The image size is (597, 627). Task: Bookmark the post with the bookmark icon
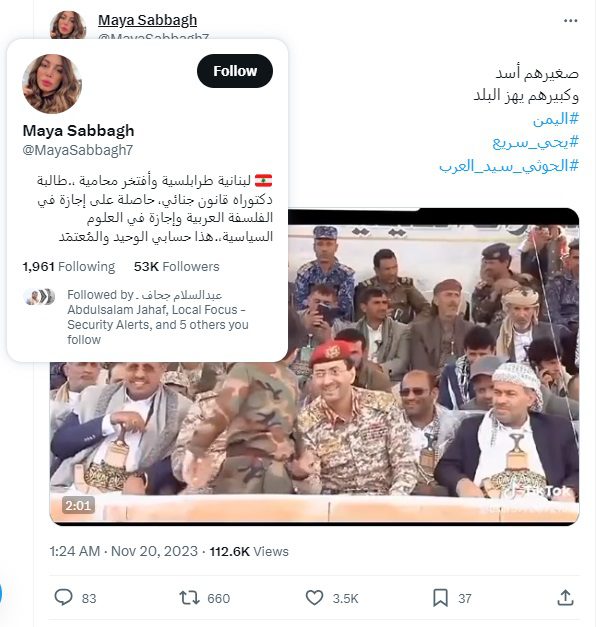tap(440, 598)
